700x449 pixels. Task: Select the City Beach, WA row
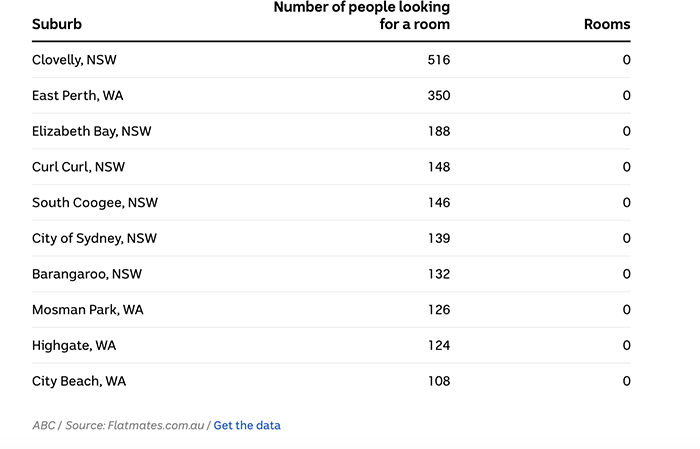click(331, 381)
